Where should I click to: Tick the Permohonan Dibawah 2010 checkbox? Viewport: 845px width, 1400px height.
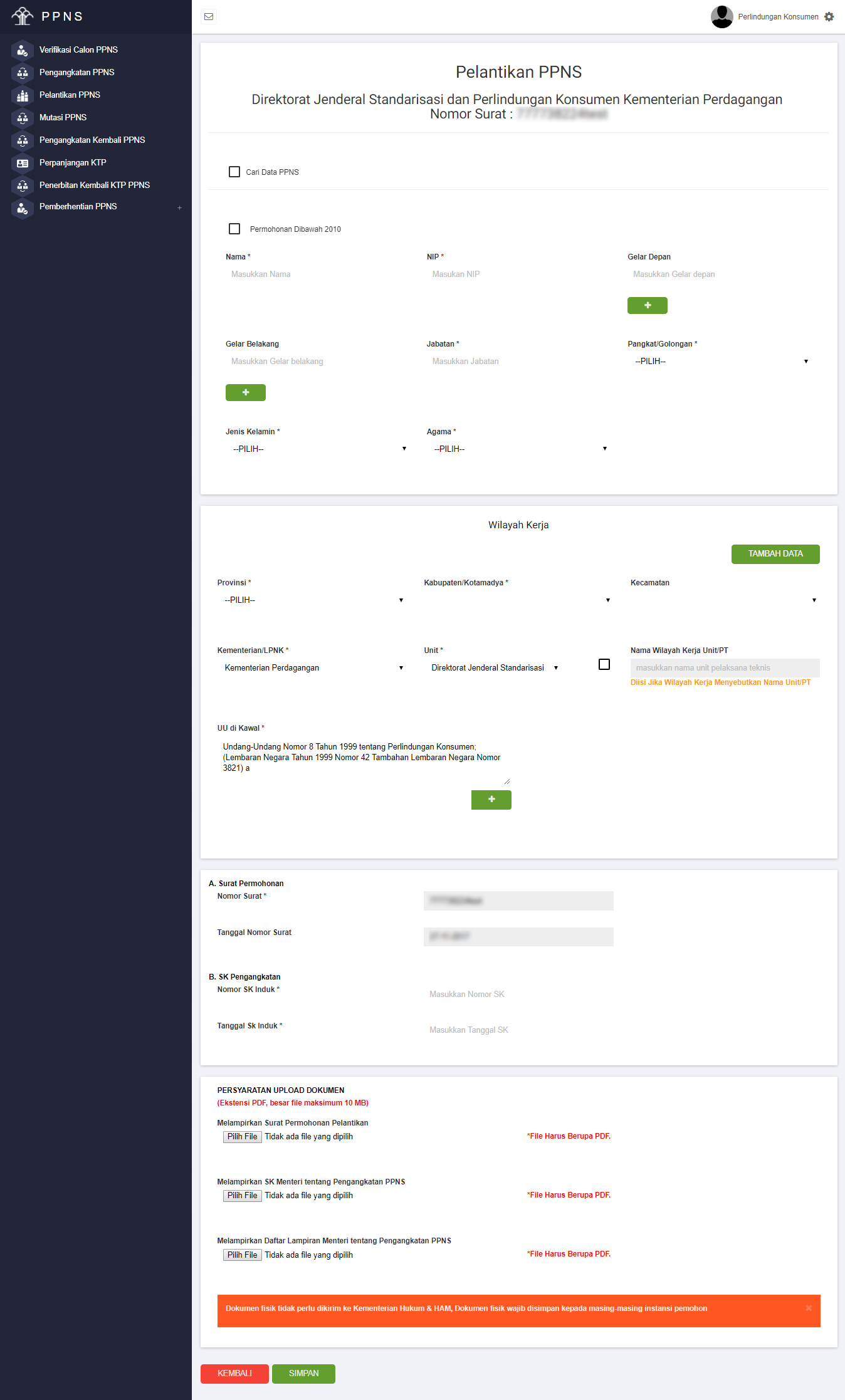(234, 229)
